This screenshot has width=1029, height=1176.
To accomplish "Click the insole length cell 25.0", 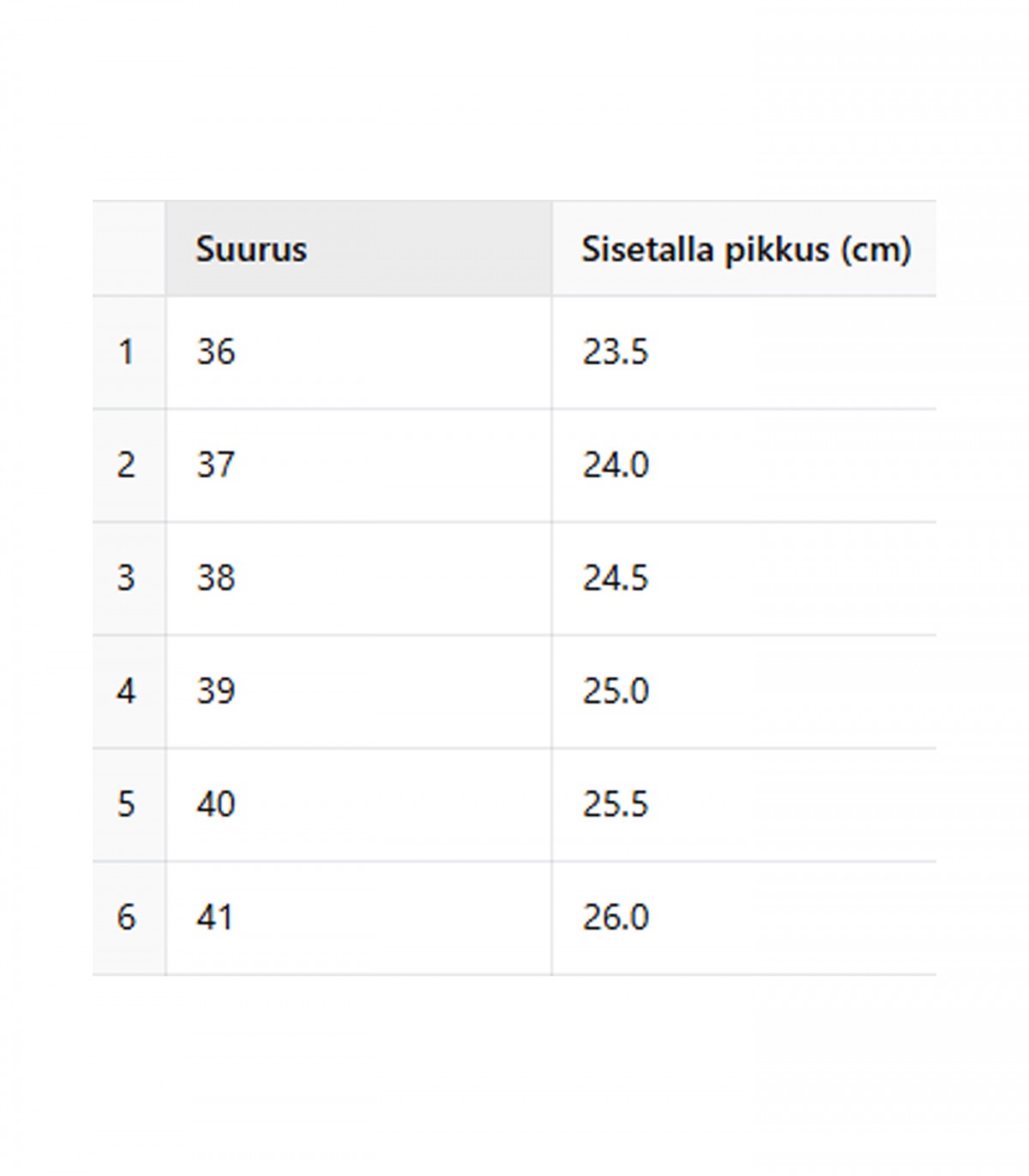I will click(744, 692).
